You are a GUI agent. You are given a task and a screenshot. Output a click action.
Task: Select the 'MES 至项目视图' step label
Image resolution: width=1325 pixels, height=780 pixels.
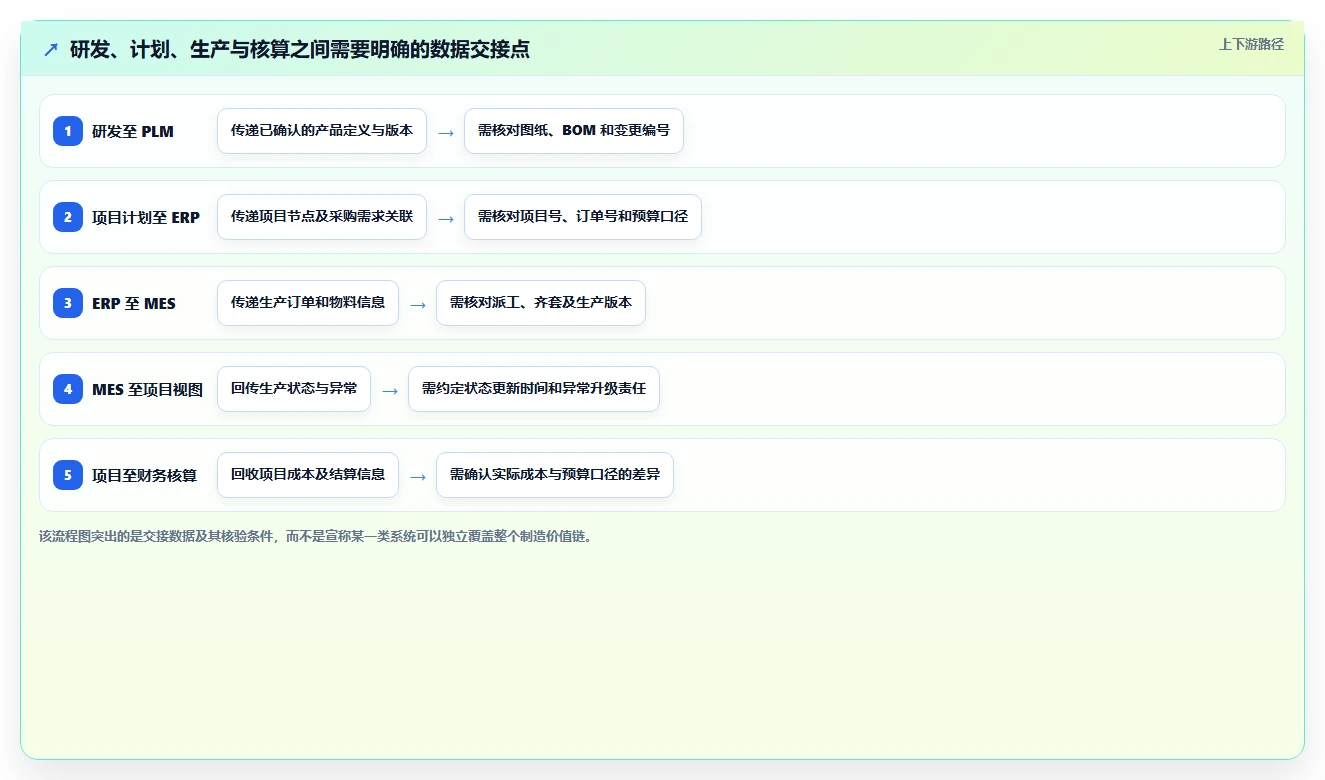(147, 389)
